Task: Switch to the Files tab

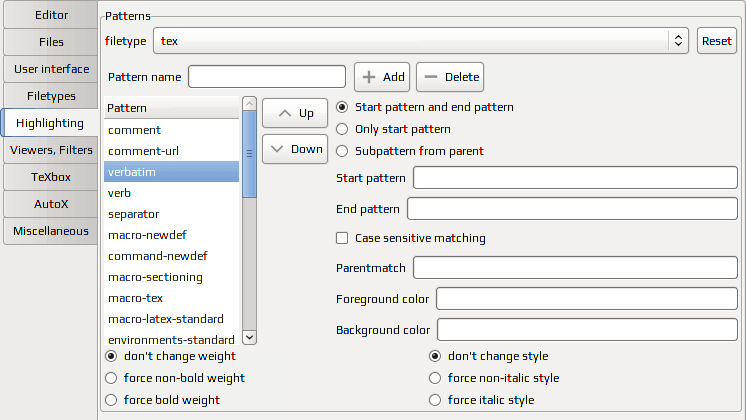Action: (x=51, y=42)
